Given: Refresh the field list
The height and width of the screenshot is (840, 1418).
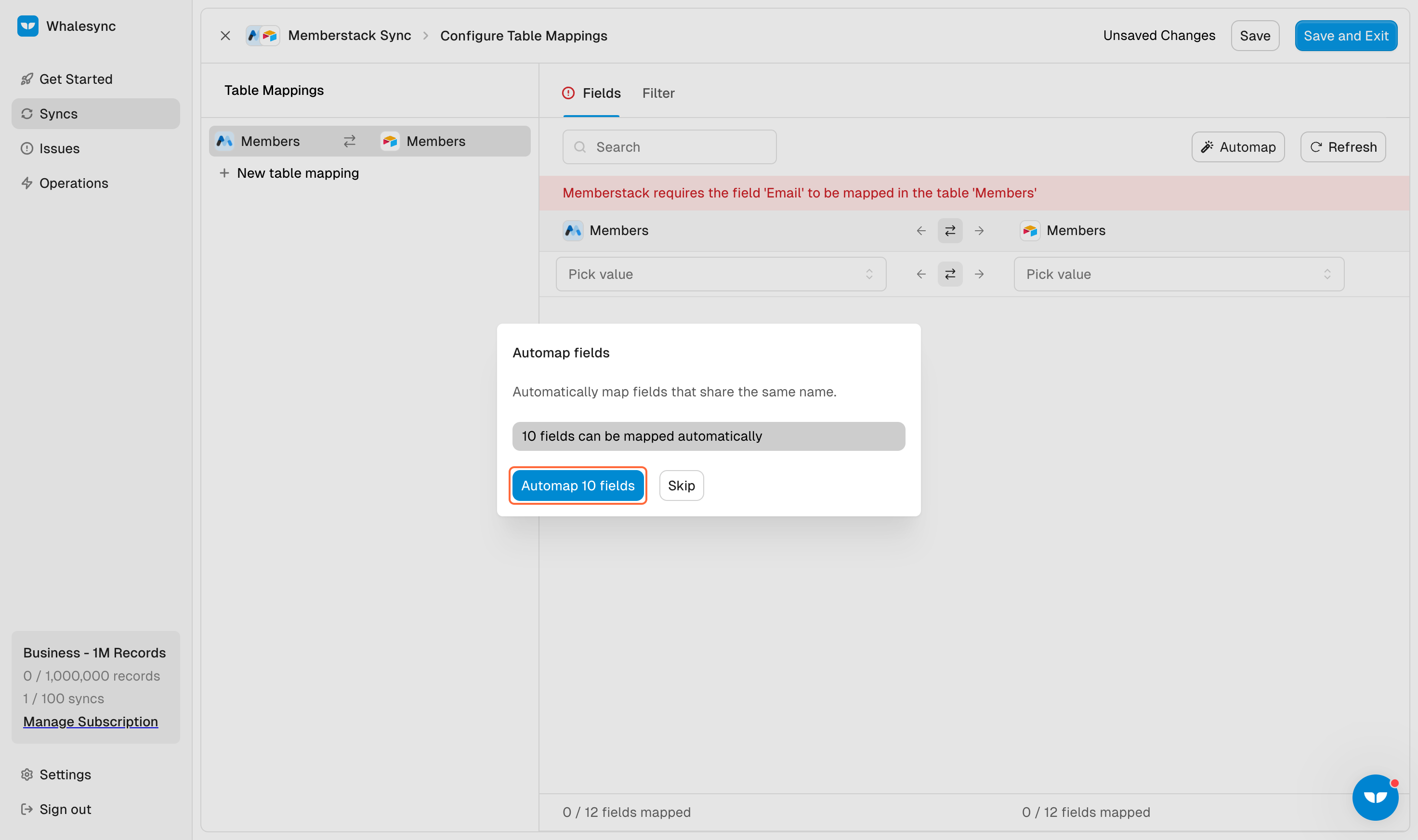Looking at the screenshot, I should [1342, 147].
